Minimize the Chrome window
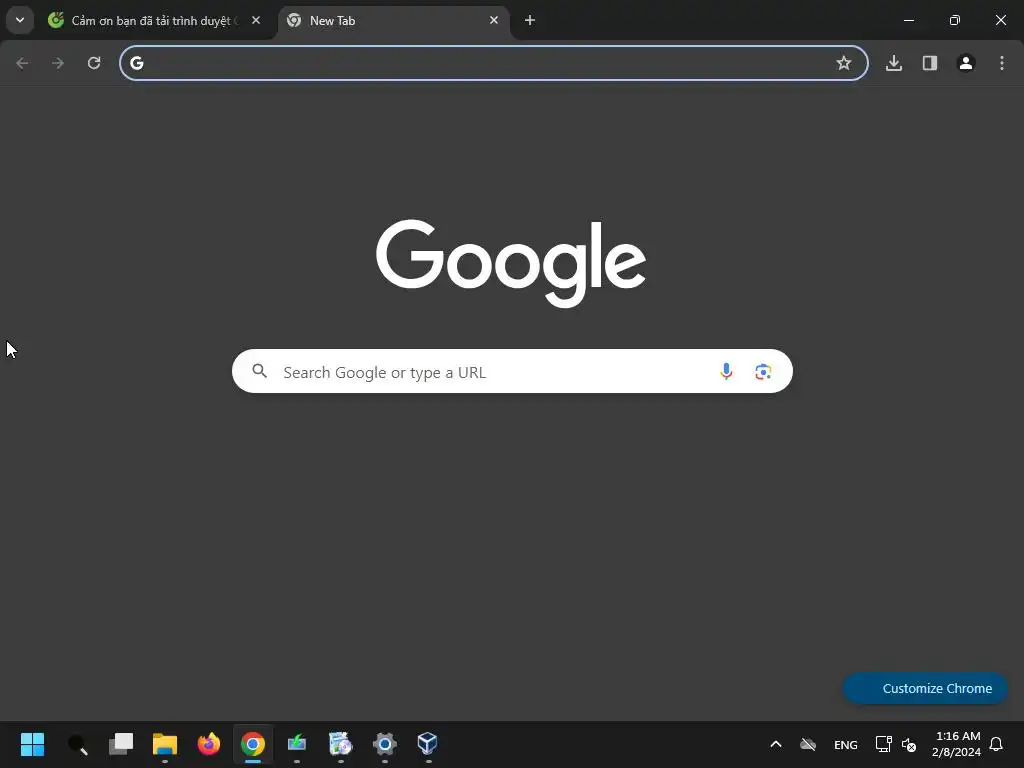Viewport: 1024px width, 768px height. click(x=908, y=20)
